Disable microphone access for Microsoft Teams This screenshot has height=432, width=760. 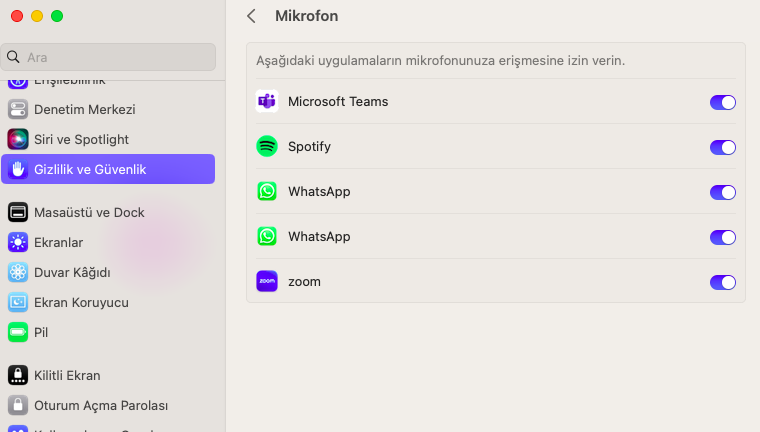point(722,102)
